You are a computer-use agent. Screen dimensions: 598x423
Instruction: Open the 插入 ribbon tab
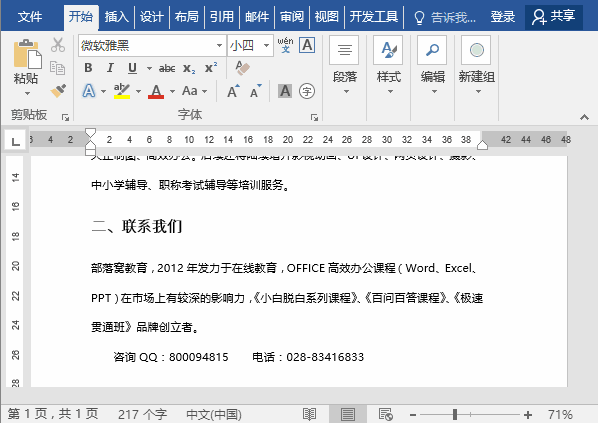click(116, 17)
